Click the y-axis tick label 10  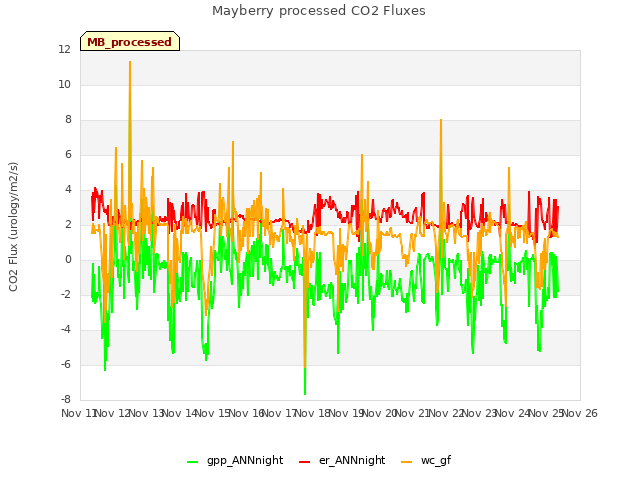(x=64, y=84)
